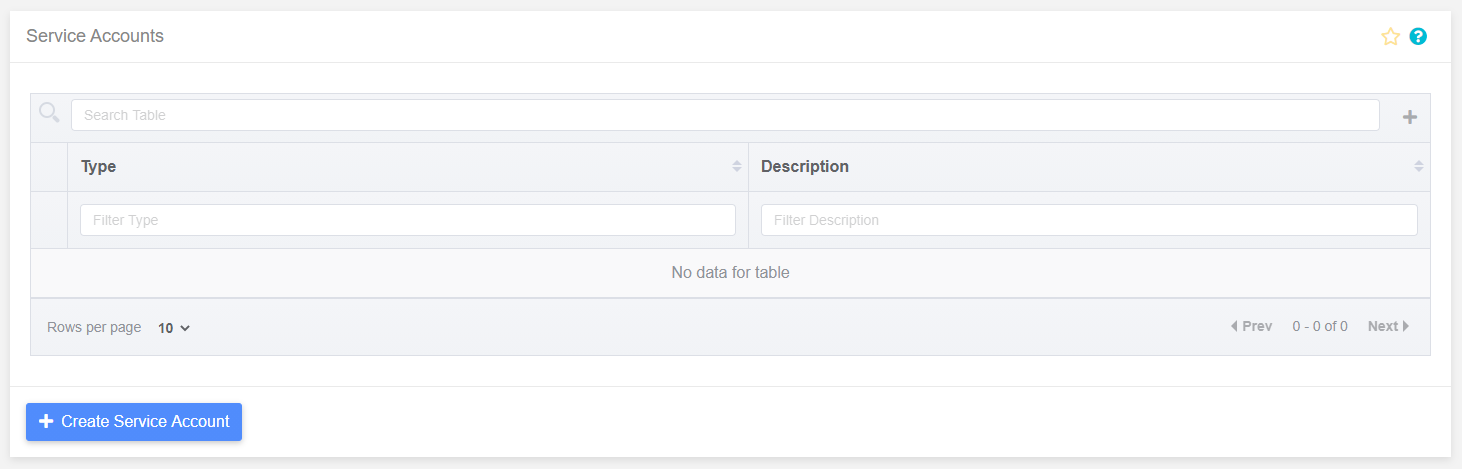Sort table by Type column arrows

[x=737, y=166]
